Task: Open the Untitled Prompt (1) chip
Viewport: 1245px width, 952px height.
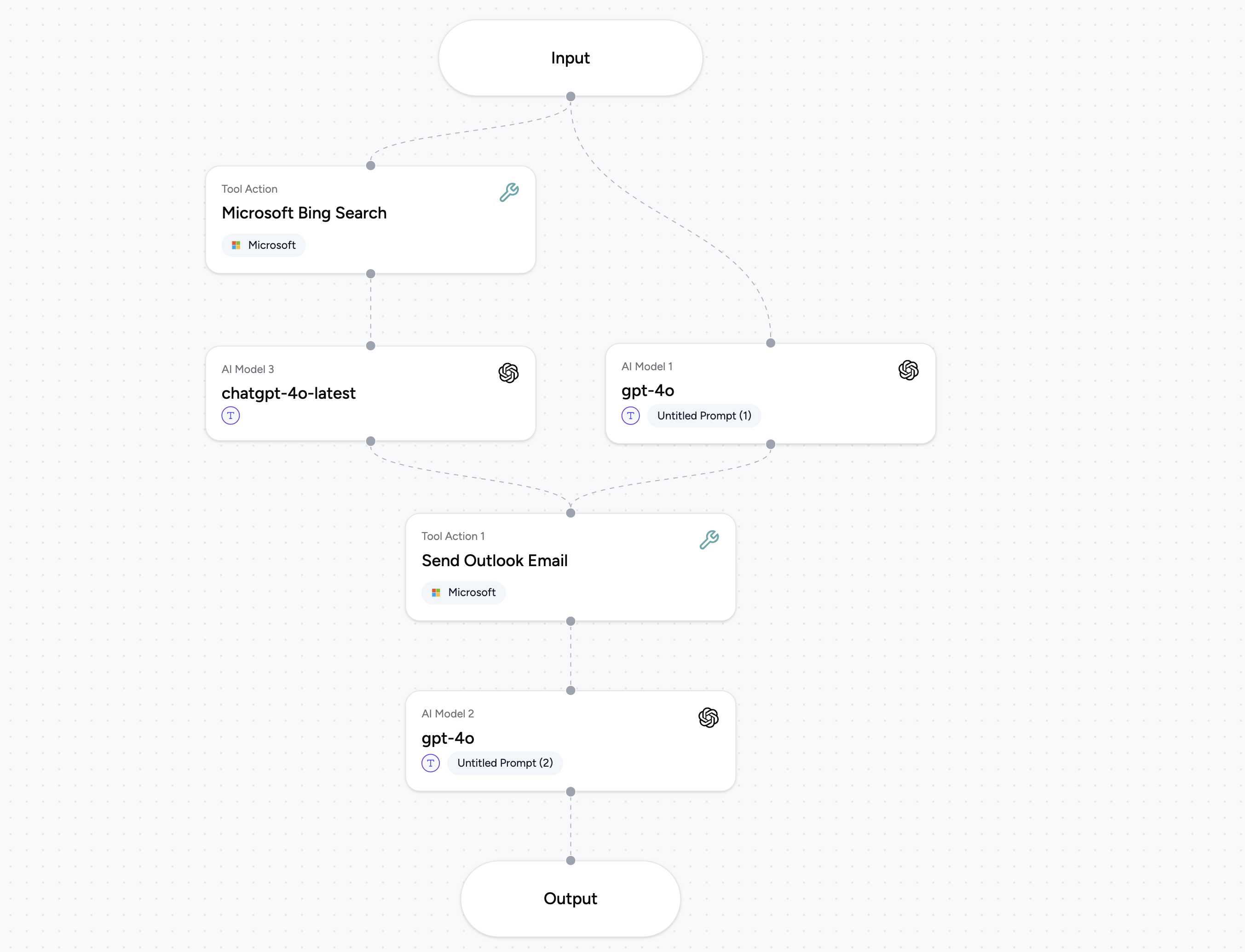Action: 704,415
